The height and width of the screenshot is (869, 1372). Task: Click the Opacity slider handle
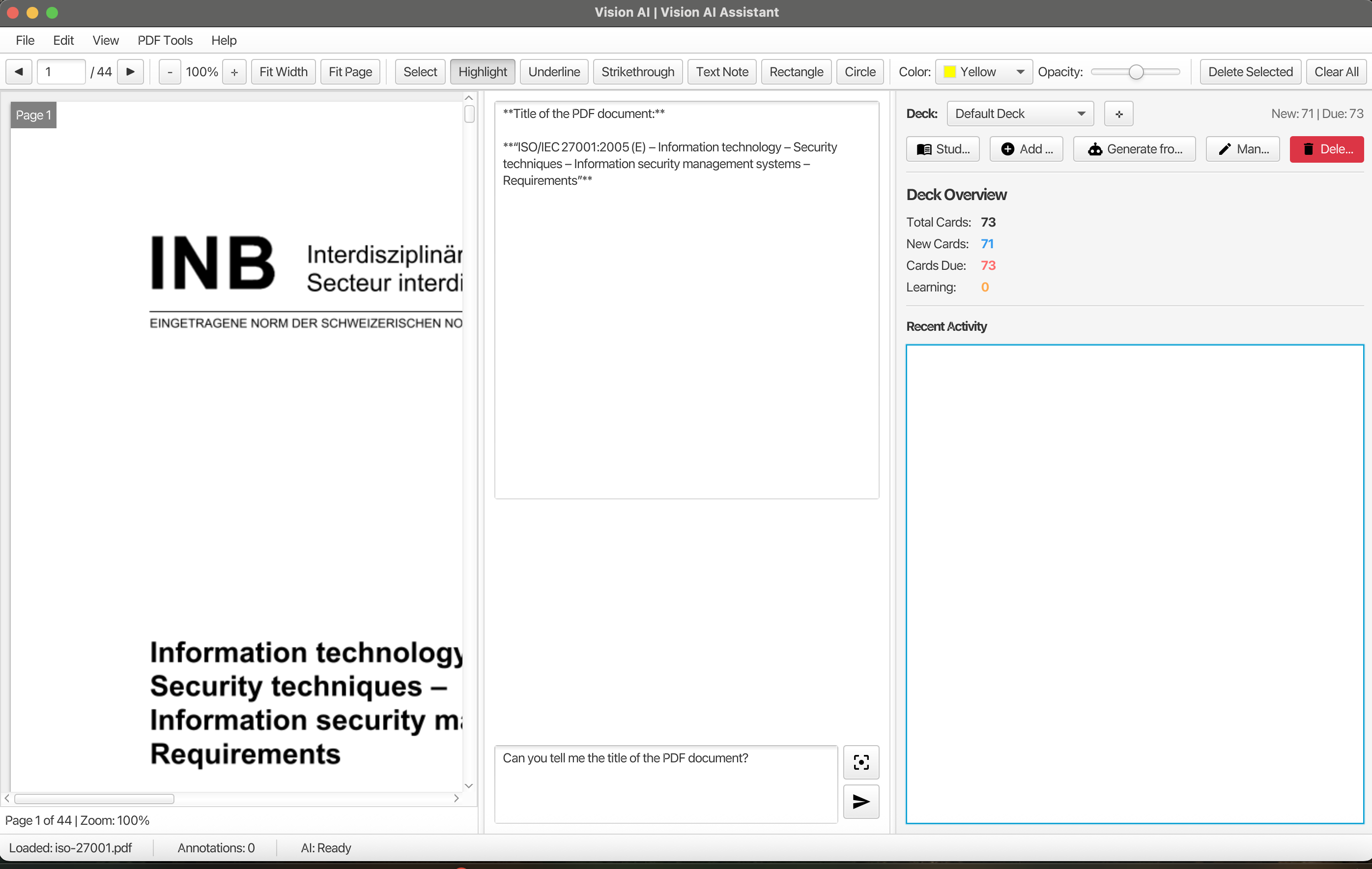click(1136, 72)
